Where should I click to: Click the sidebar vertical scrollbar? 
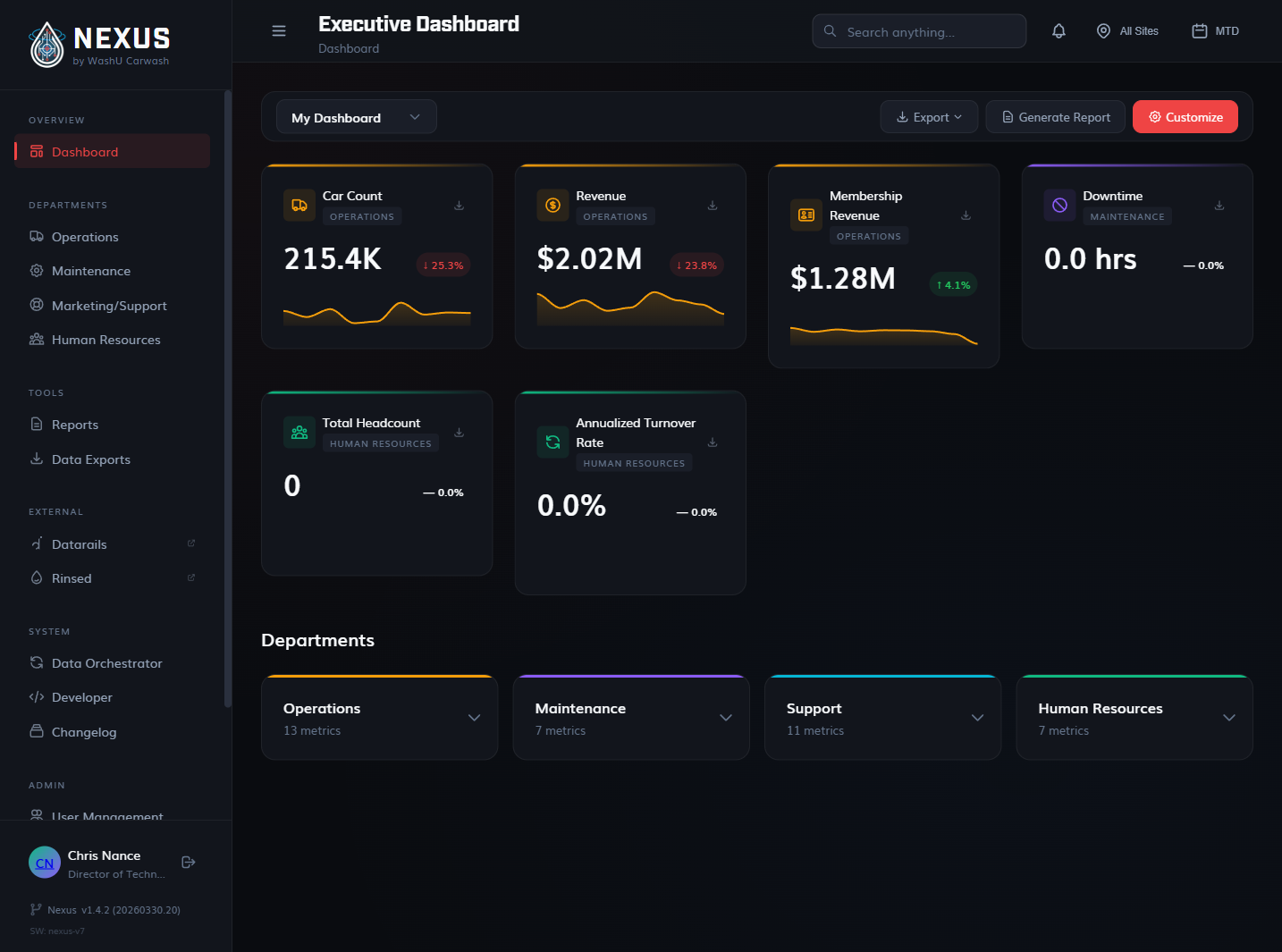tap(228, 398)
